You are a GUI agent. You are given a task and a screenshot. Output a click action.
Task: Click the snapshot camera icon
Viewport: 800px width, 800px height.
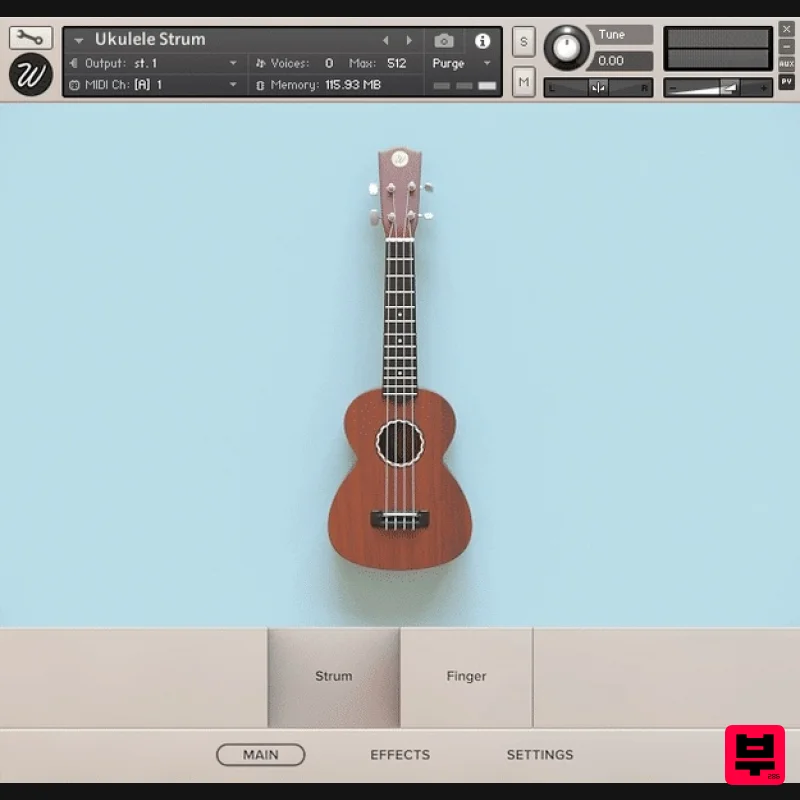point(445,41)
